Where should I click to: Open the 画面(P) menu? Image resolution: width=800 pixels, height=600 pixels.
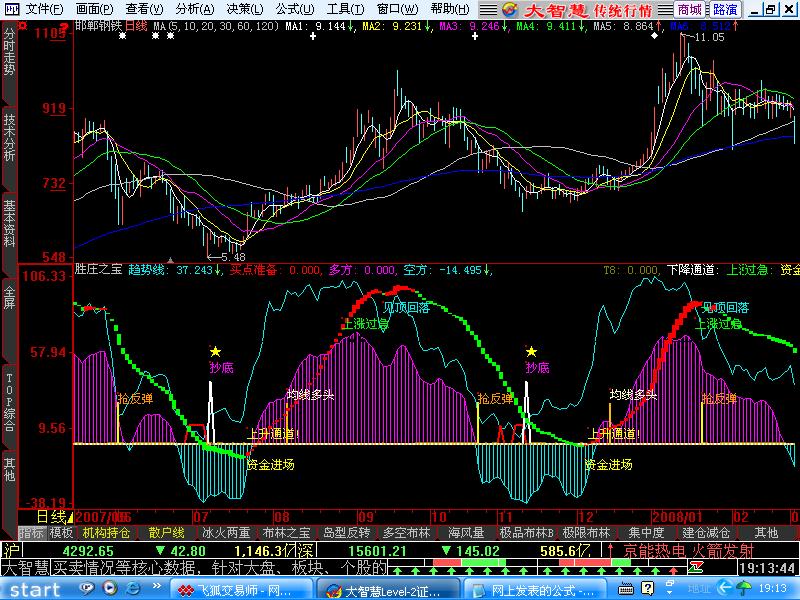(x=94, y=9)
